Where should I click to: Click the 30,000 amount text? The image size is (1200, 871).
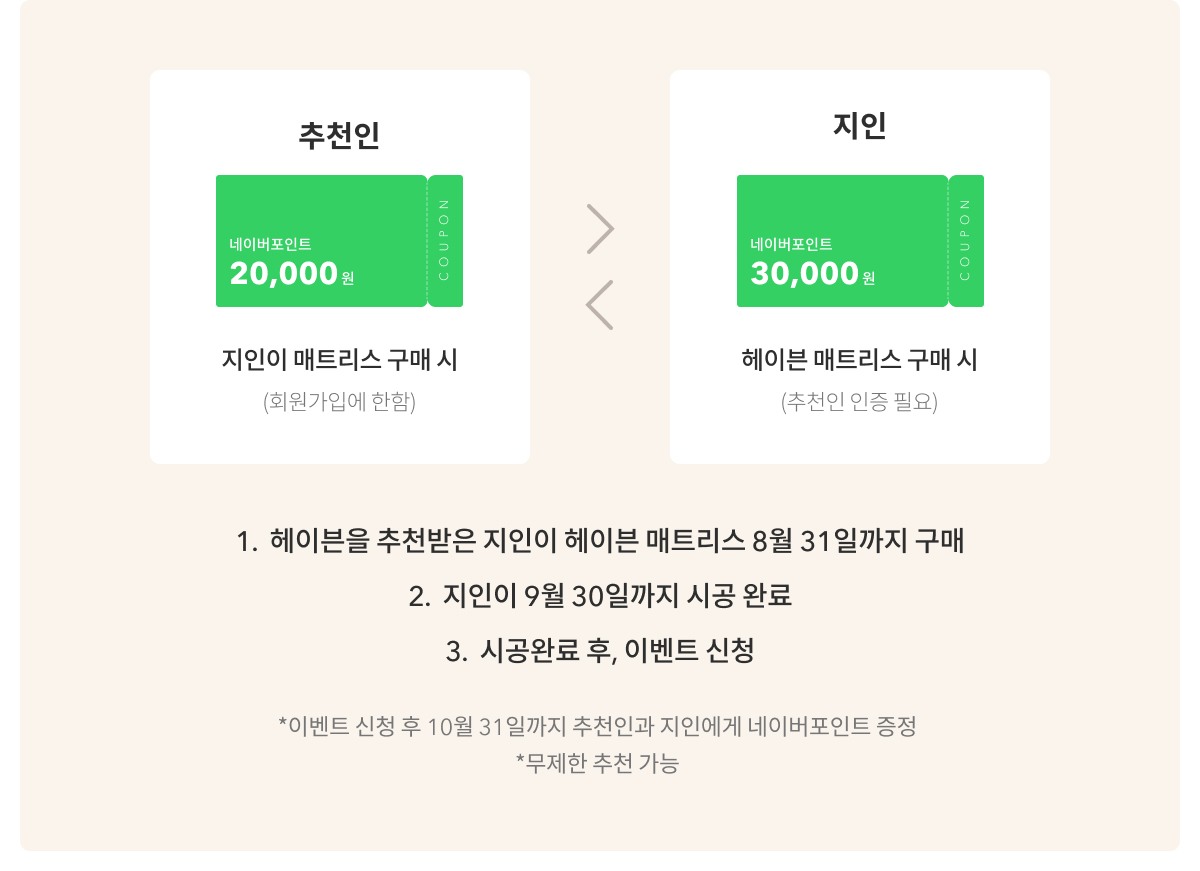coord(805,273)
